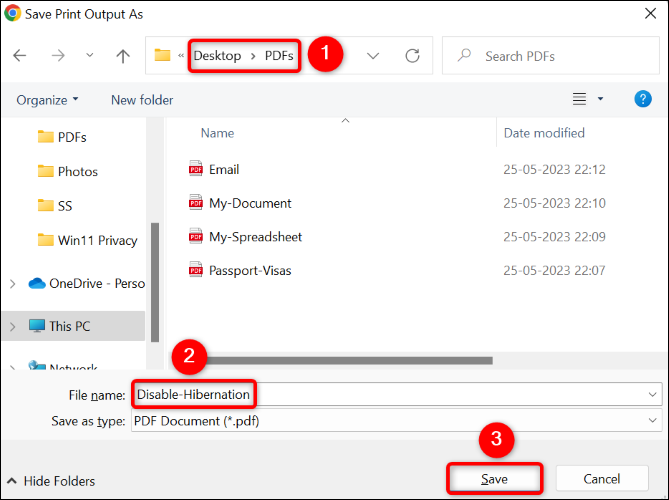This screenshot has width=669, height=500.
Task: Collapse the pane with Hide Folders
Action: (51, 481)
